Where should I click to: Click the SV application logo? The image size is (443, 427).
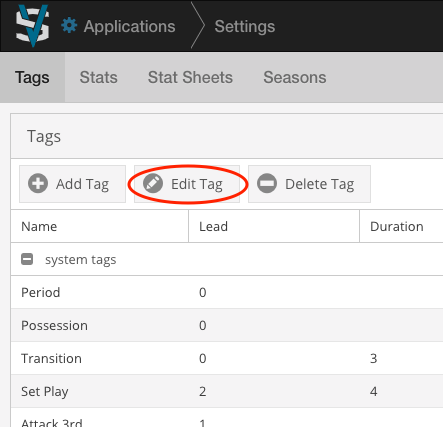33,26
